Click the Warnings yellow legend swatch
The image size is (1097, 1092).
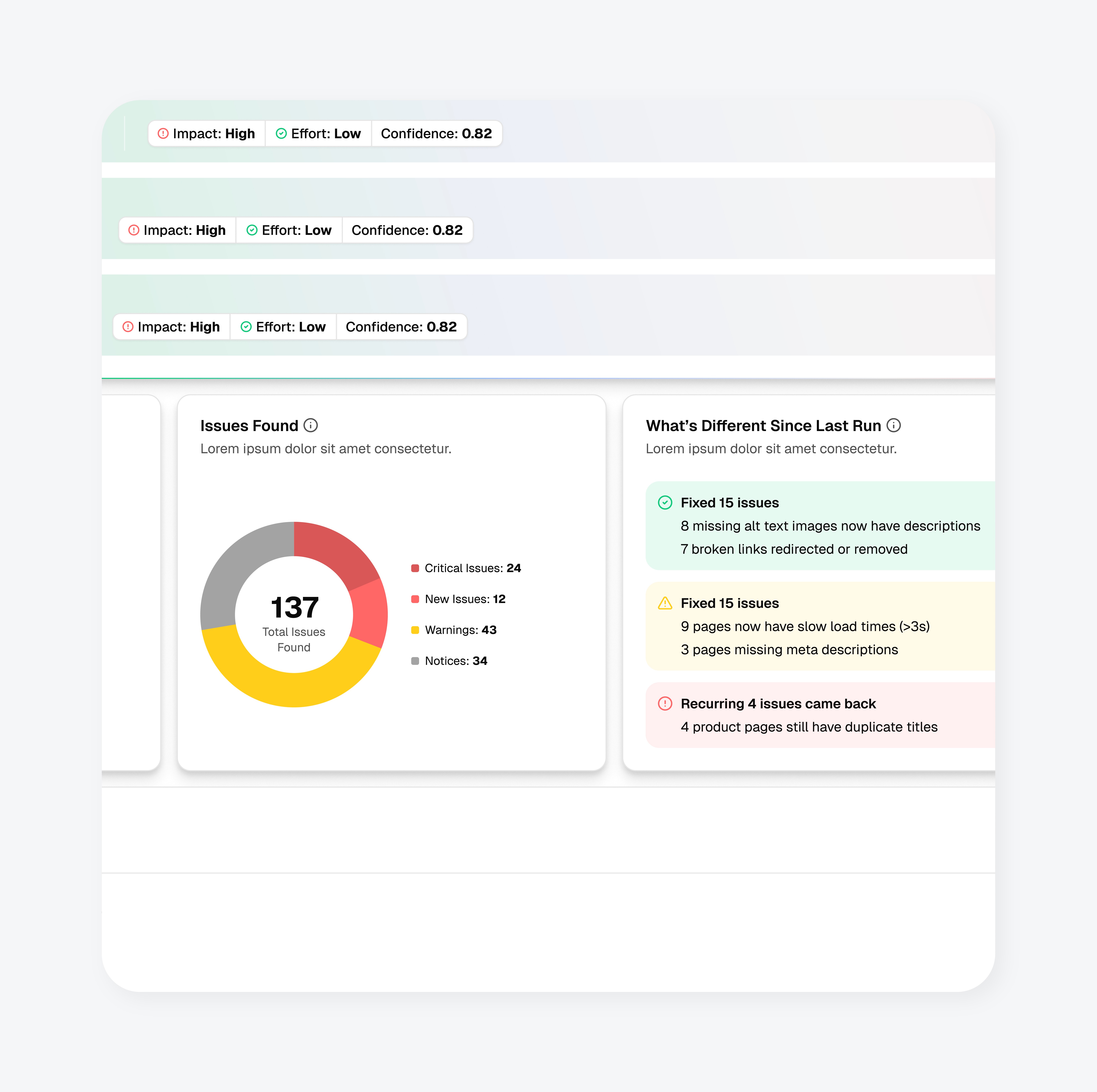[x=415, y=630]
